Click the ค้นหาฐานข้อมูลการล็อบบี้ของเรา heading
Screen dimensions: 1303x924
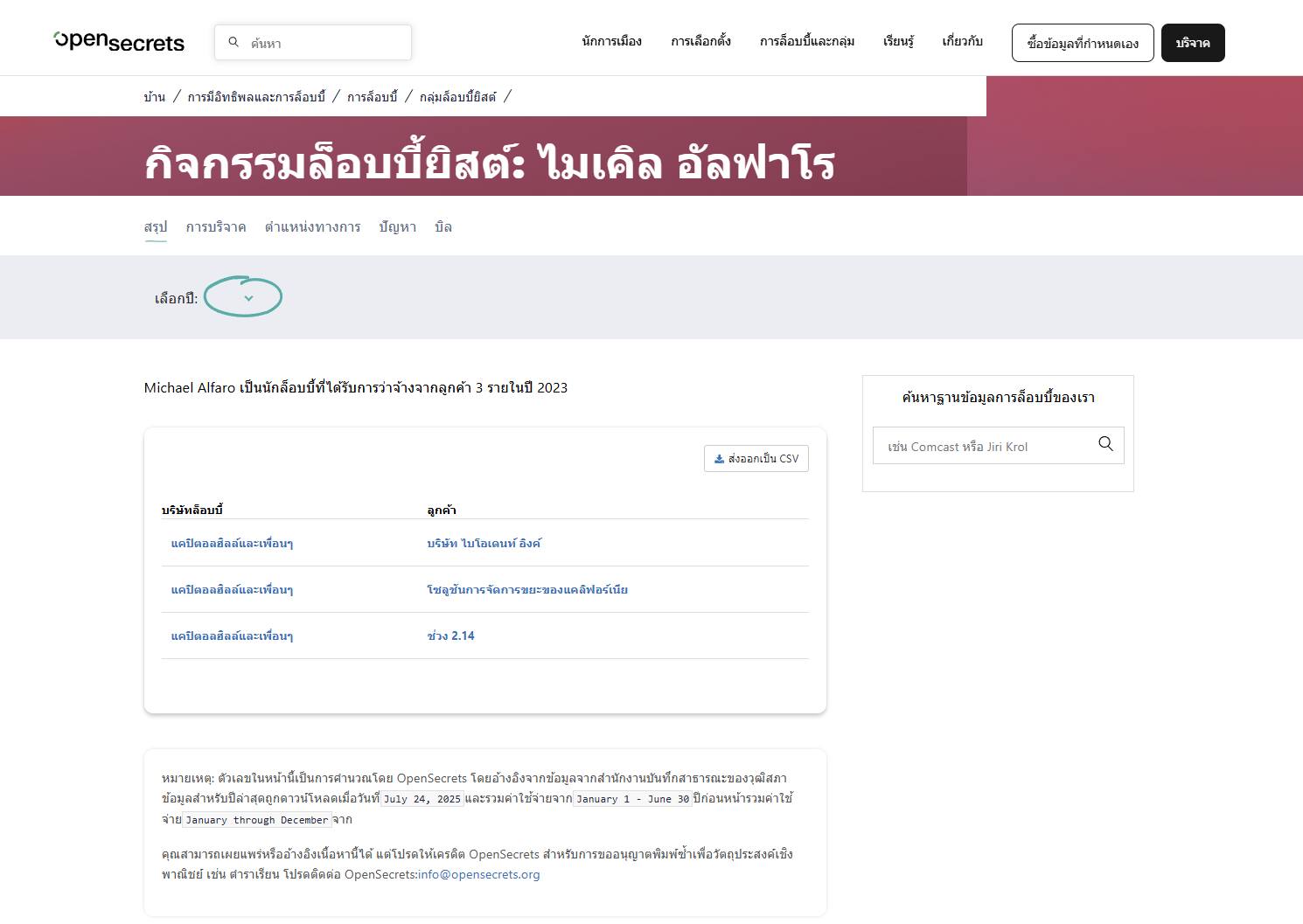coord(998,398)
